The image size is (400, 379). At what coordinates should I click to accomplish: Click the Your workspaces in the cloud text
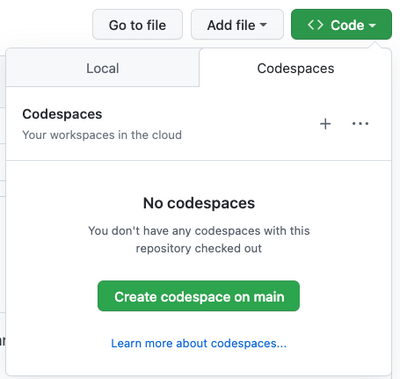point(102,135)
